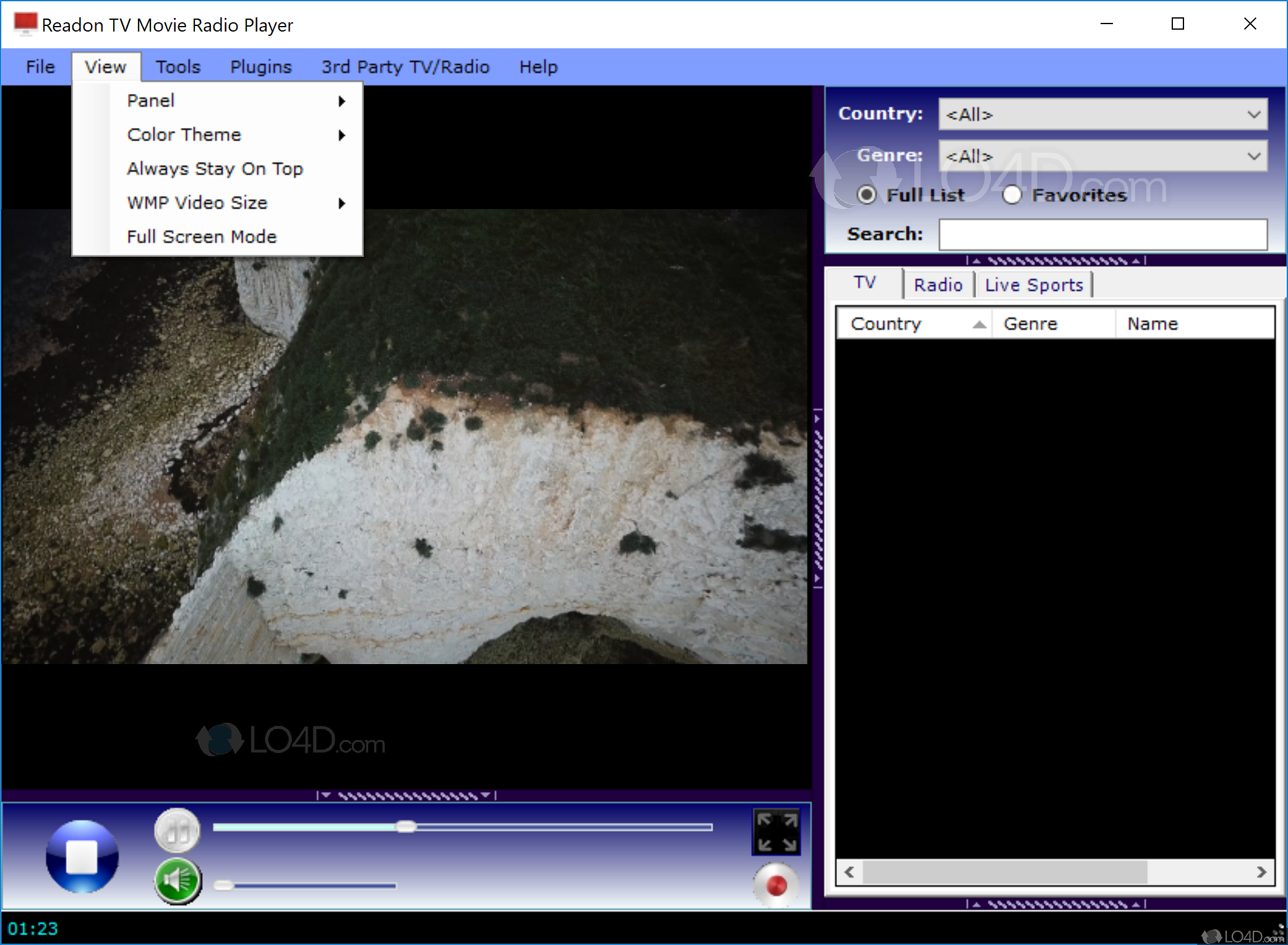Viewport: 1288px width, 945px height.
Task: Click the full screen arrows icon
Action: pos(776,832)
